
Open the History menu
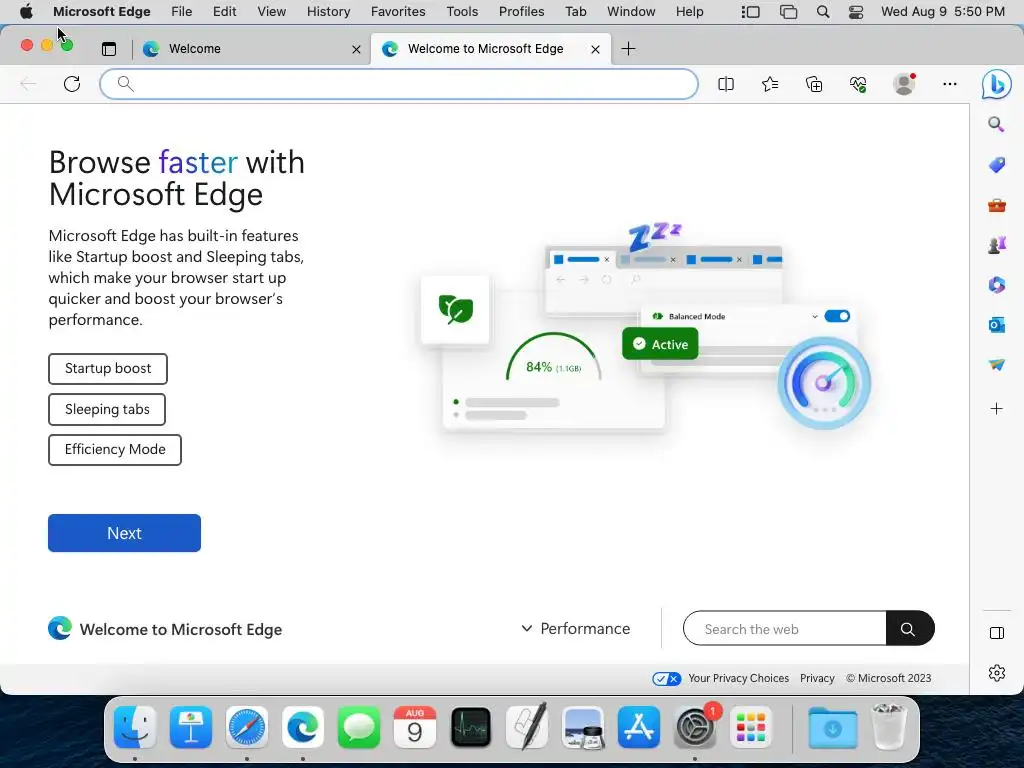(328, 12)
